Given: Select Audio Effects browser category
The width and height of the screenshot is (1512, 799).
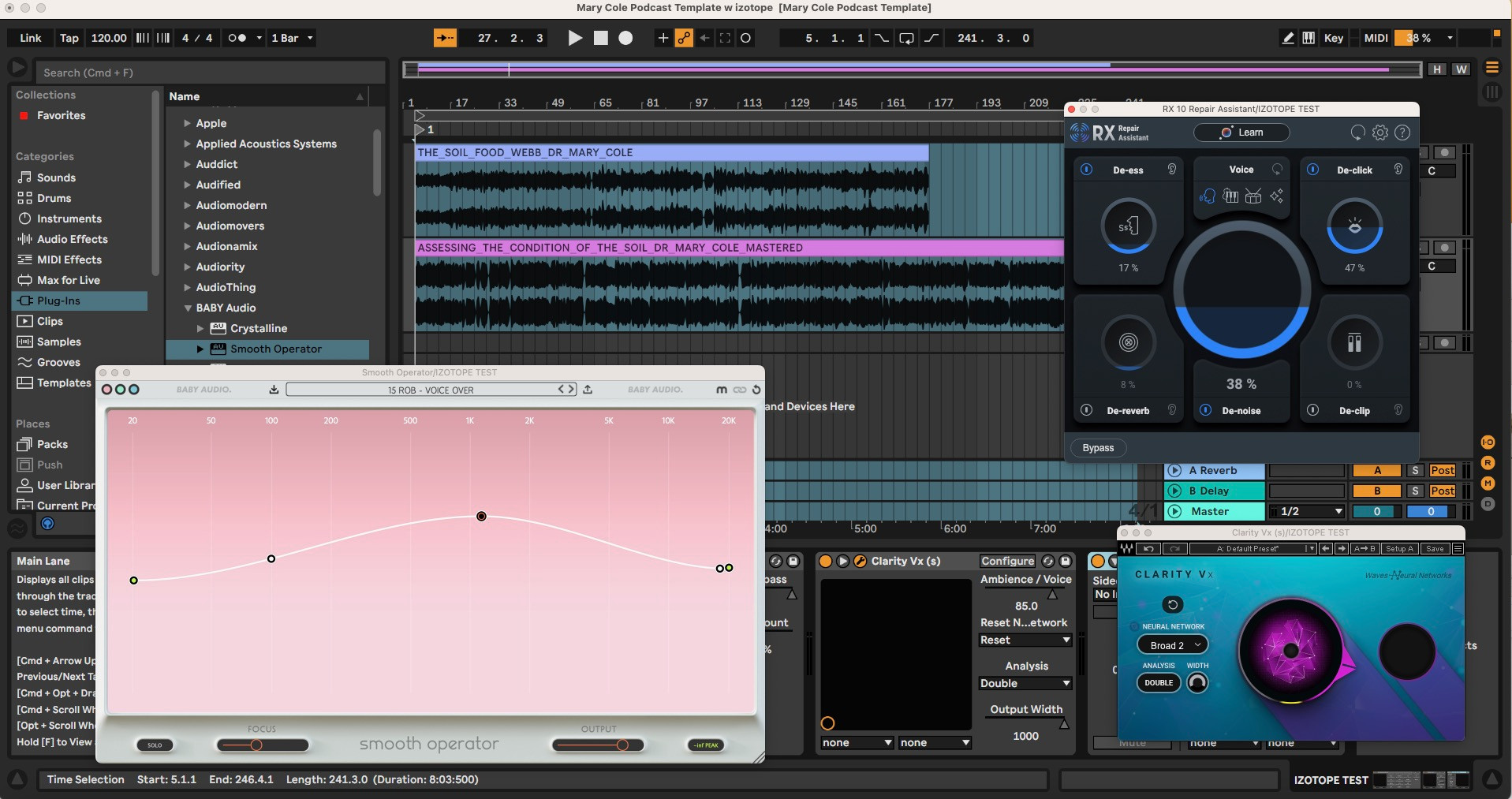Looking at the screenshot, I should pyautogui.click(x=72, y=239).
